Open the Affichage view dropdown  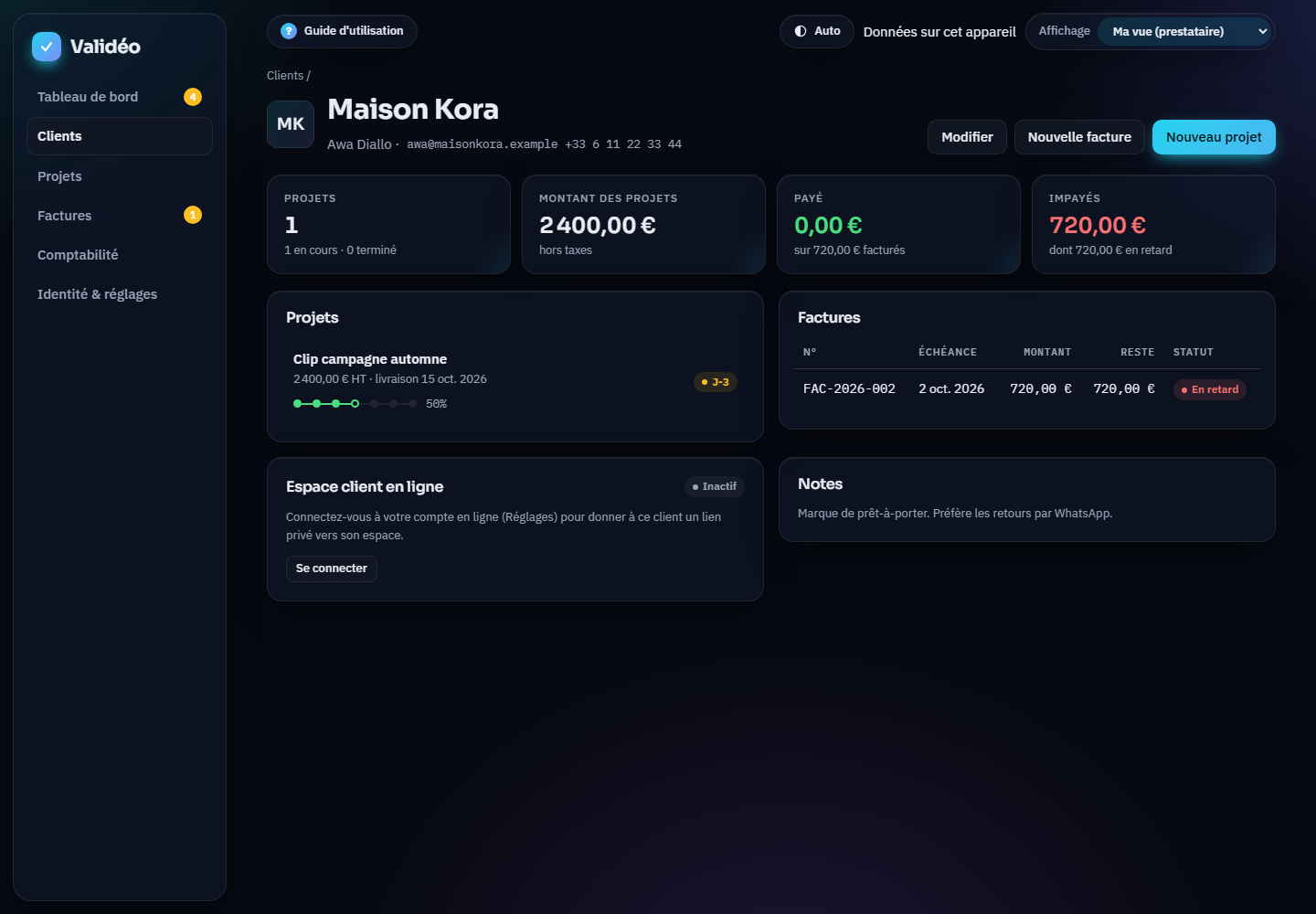1185,31
